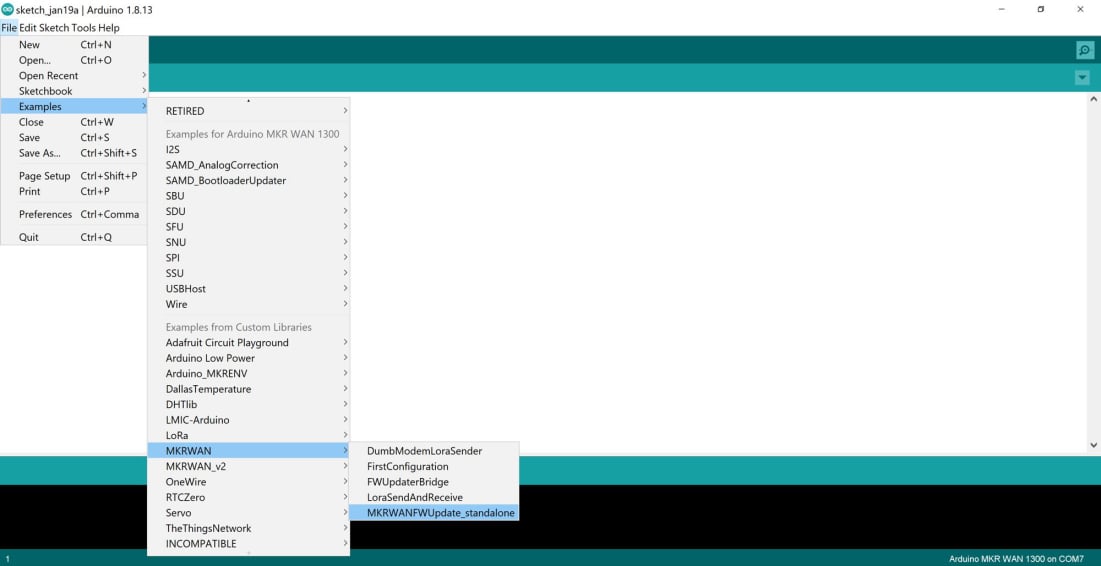Open the FirstConfiguration example sketch
1101x566 pixels.
(407, 467)
